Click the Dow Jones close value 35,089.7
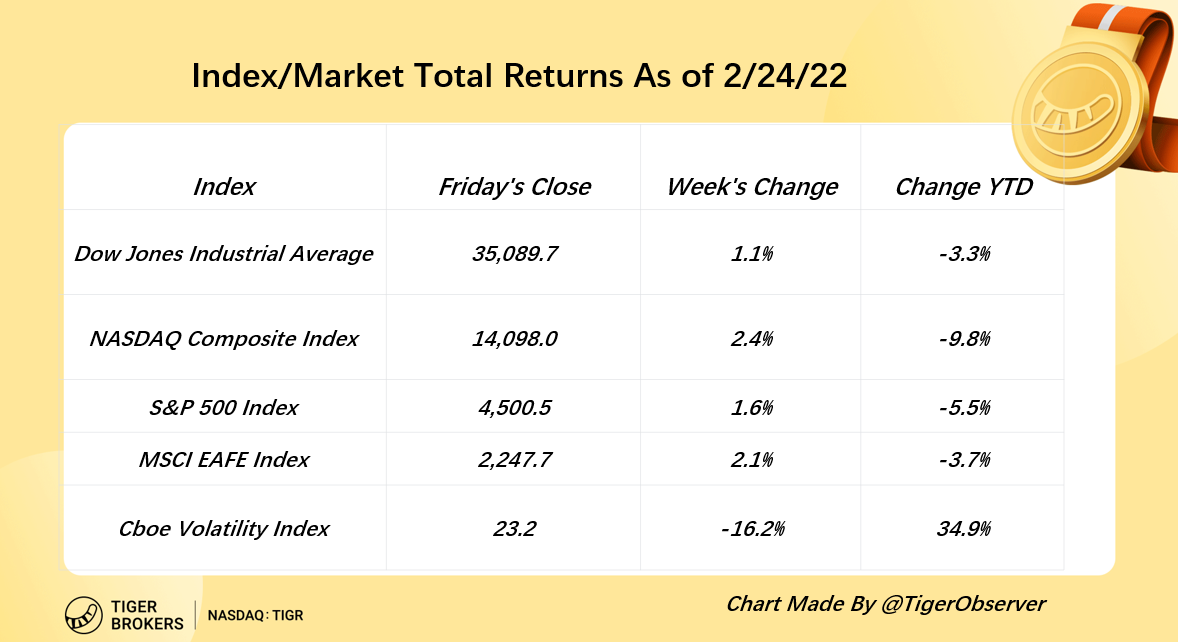The image size is (1178, 642). tap(514, 254)
